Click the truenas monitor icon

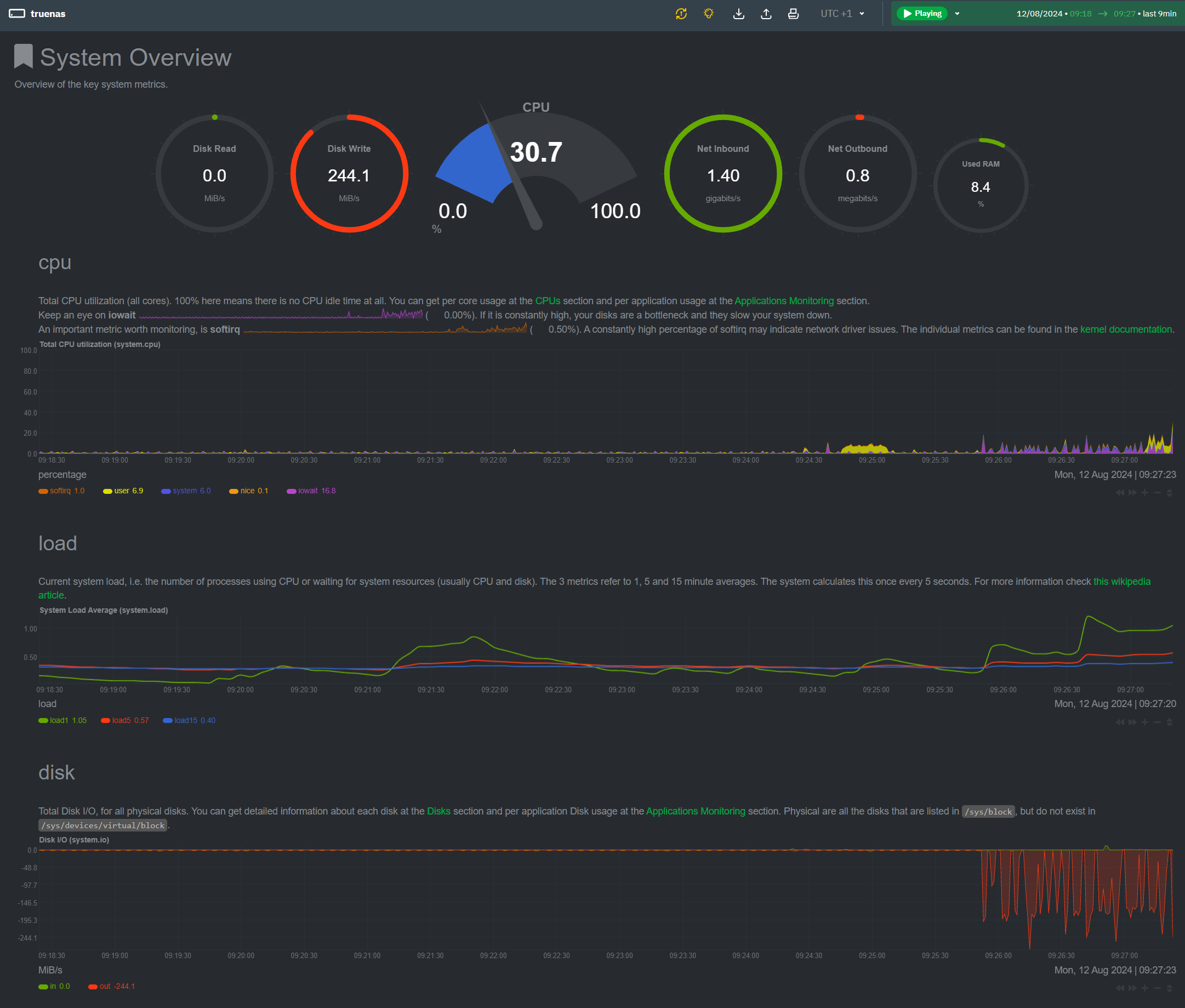17,14
